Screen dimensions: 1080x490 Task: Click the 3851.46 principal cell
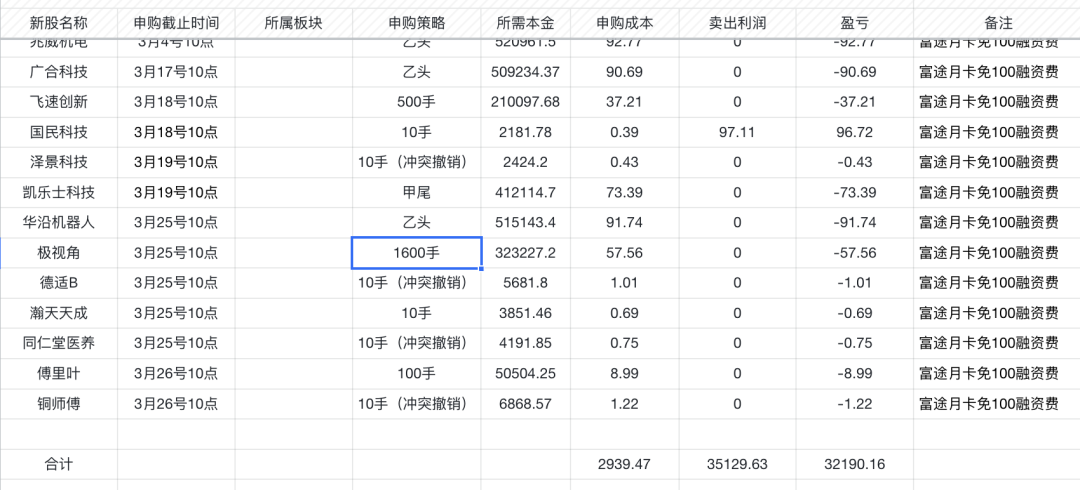tap(526, 314)
